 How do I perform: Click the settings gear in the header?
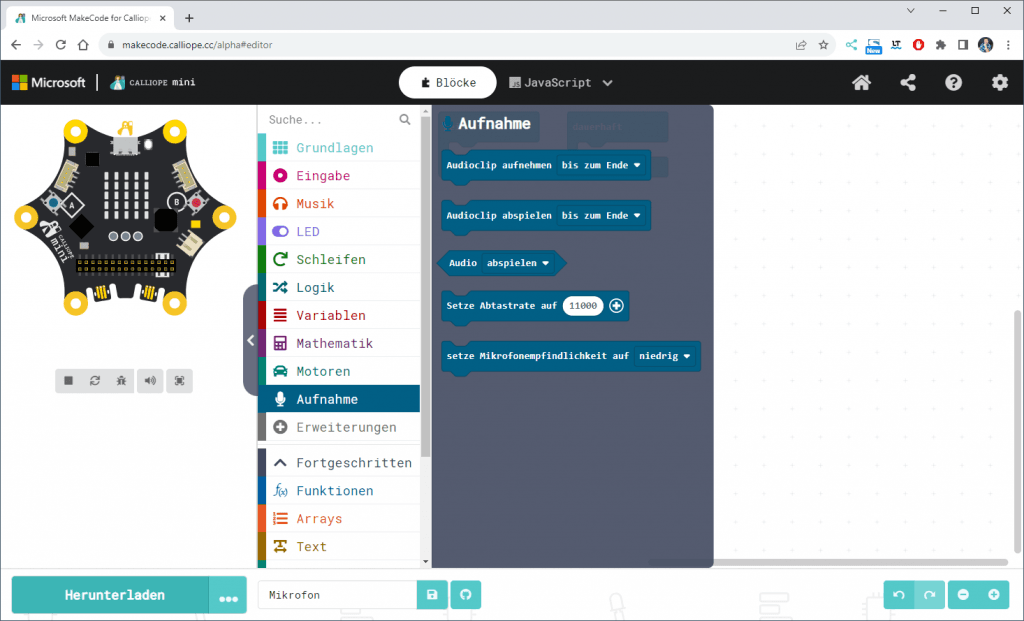coord(999,83)
